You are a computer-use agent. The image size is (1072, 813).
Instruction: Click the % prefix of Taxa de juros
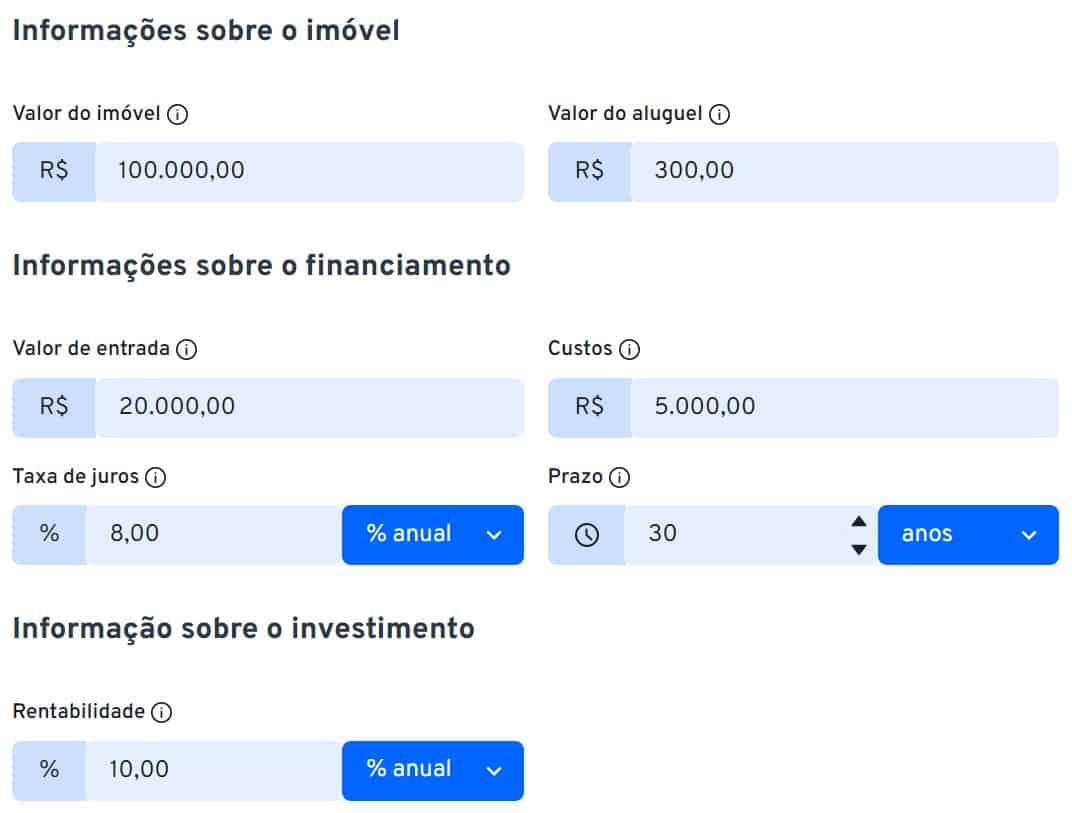(x=48, y=534)
